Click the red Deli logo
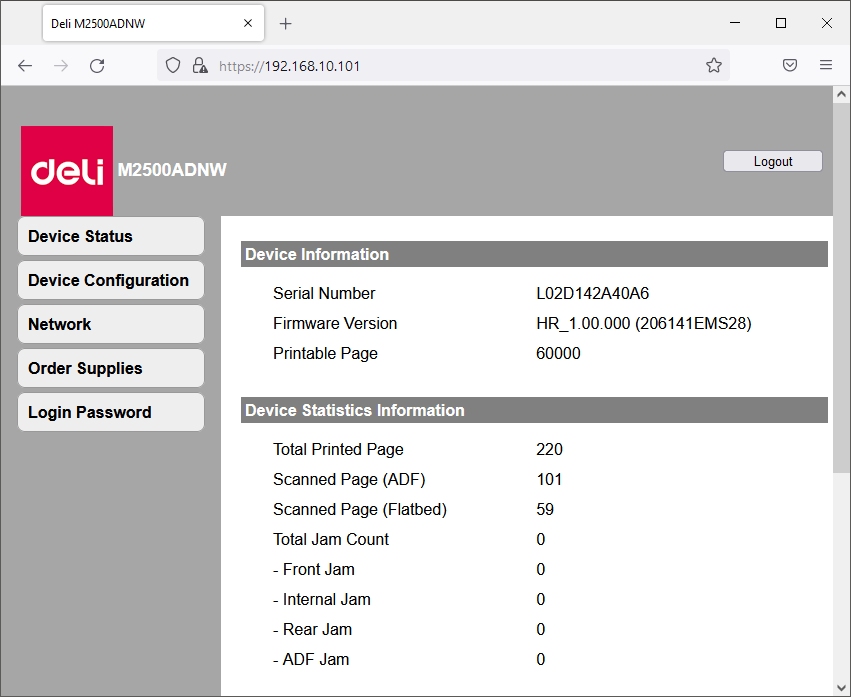The height and width of the screenshot is (697, 851). tap(67, 171)
